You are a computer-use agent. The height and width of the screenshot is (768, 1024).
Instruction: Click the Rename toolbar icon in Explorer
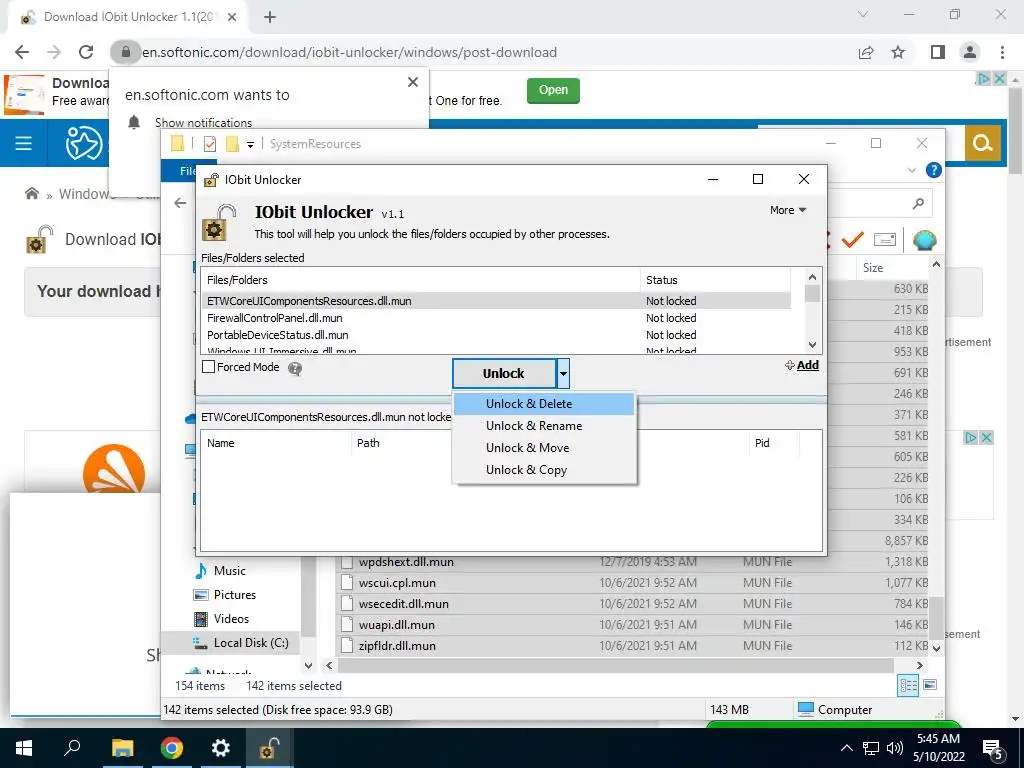click(885, 240)
